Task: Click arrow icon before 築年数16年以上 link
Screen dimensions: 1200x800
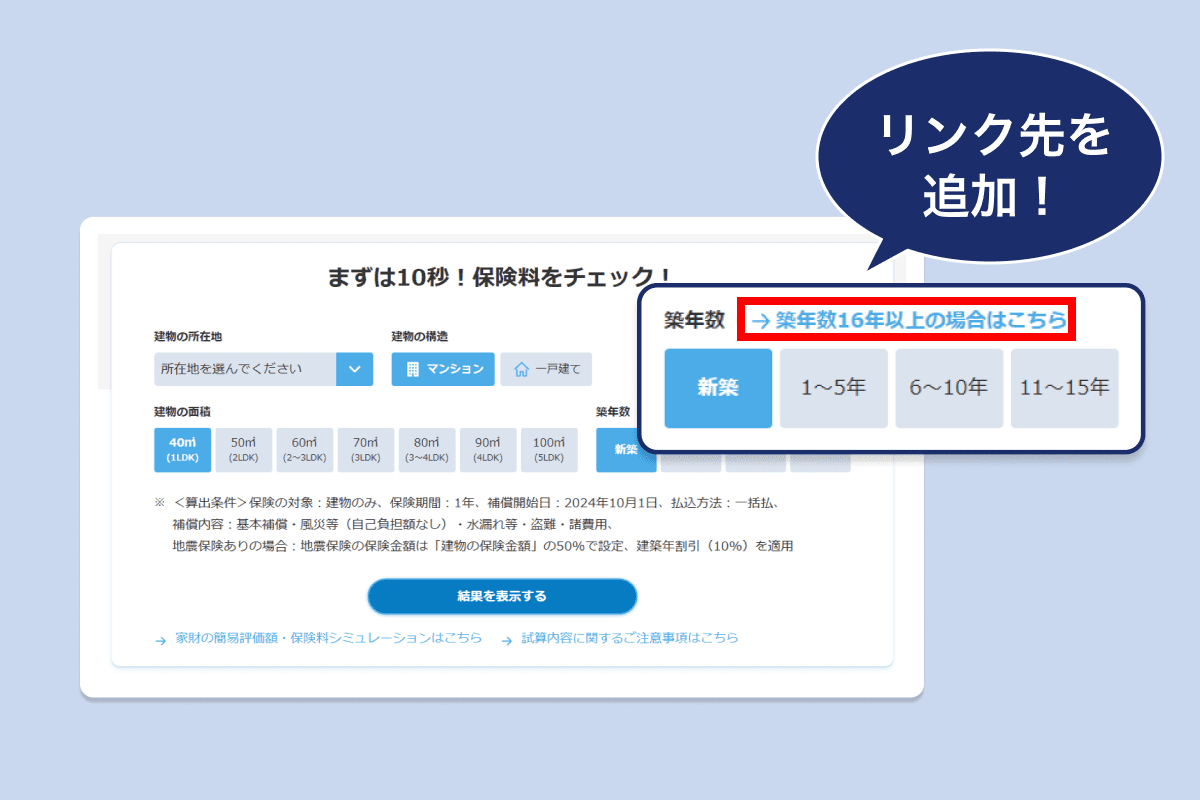Action: click(760, 321)
